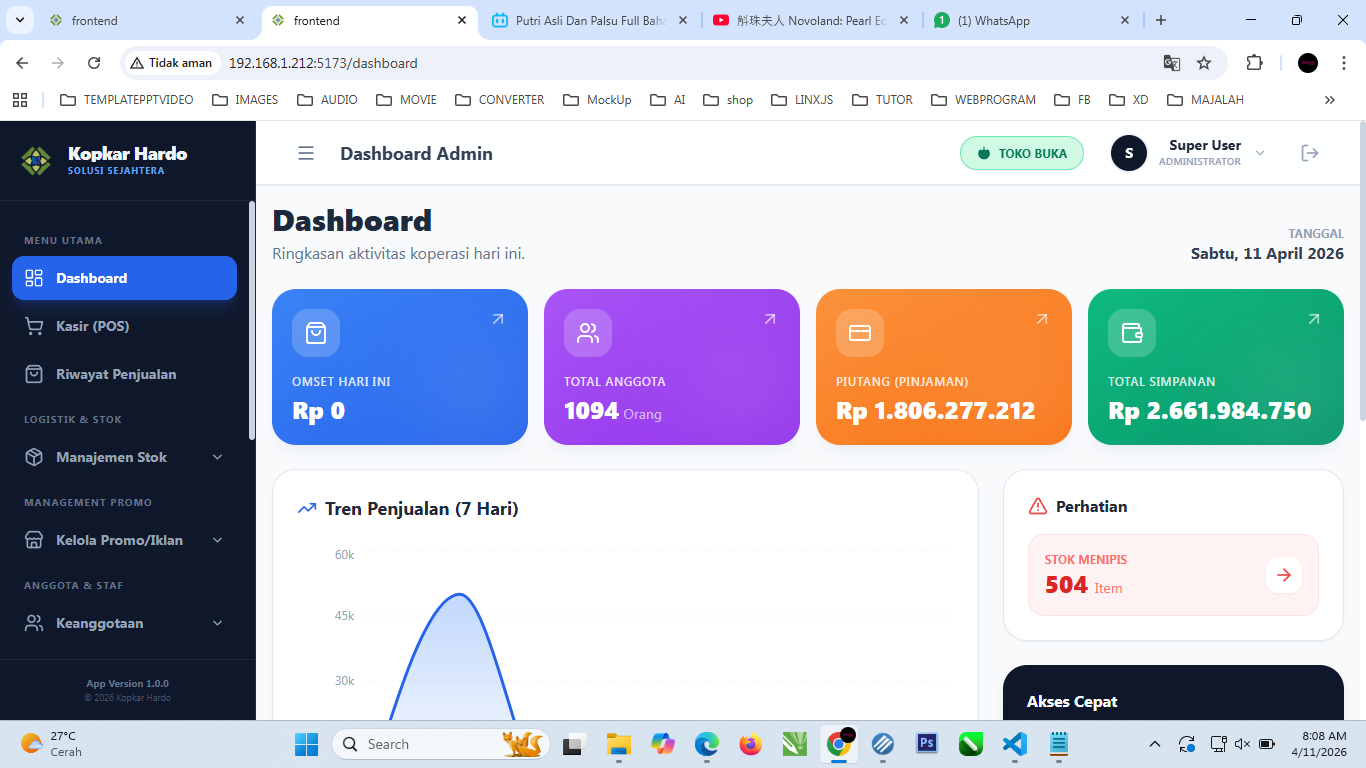Image resolution: width=1366 pixels, height=768 pixels.
Task: Toggle the Toko Buka store status
Action: tap(1021, 153)
